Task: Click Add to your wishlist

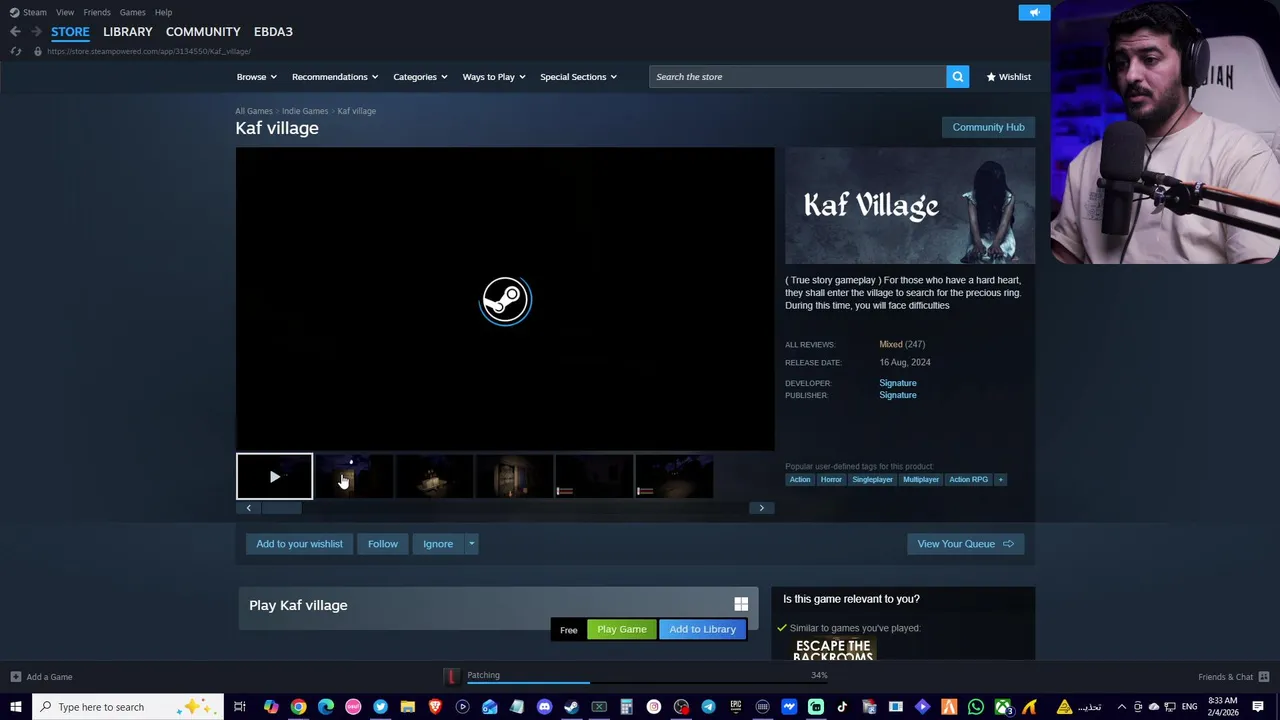Action: point(299,544)
